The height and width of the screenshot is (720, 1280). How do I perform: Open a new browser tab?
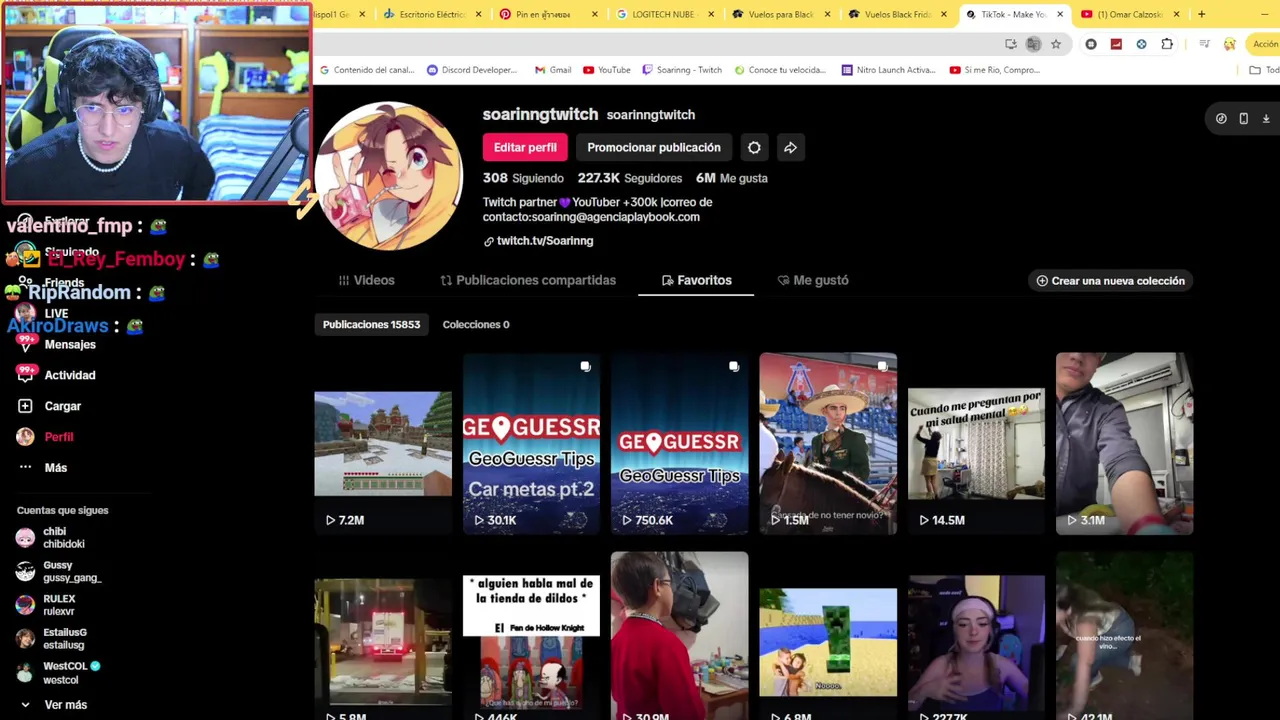tap(1201, 14)
